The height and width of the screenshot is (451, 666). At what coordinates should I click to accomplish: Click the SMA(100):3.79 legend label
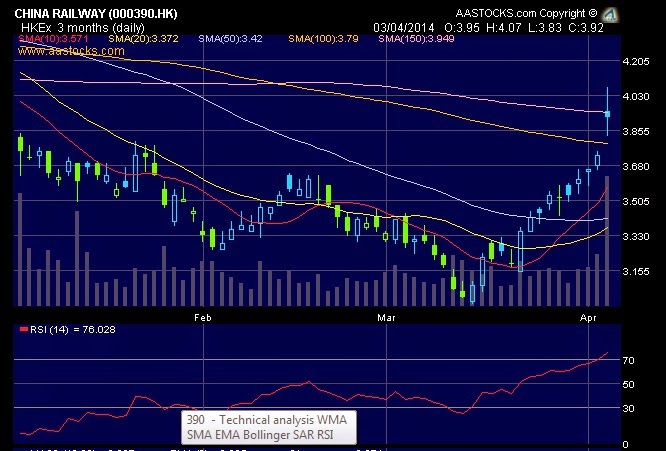pos(323,39)
